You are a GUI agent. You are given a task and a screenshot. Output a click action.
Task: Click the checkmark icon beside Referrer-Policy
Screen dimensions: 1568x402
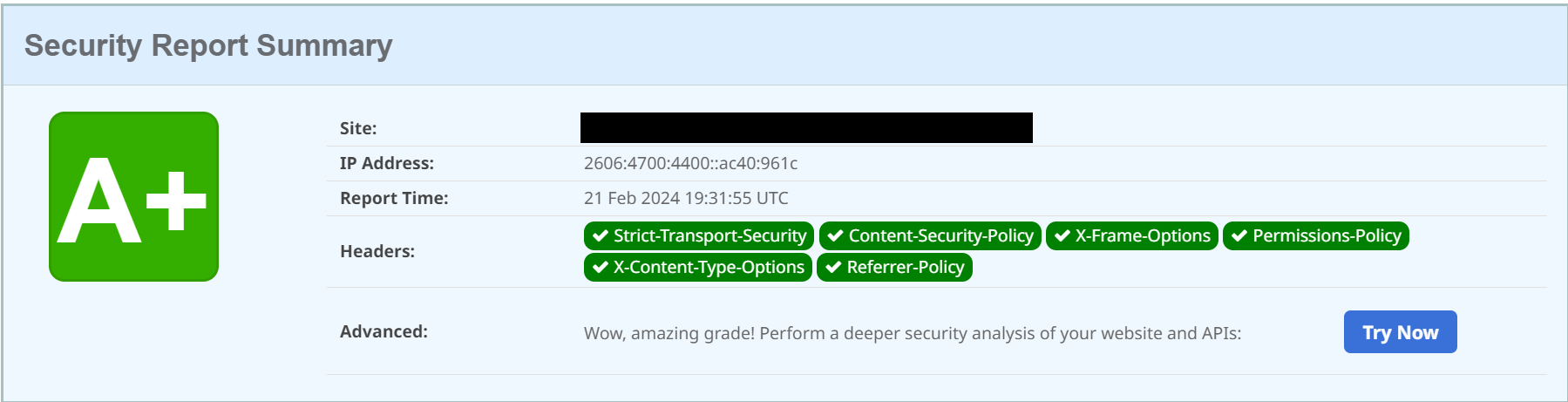pos(833,267)
